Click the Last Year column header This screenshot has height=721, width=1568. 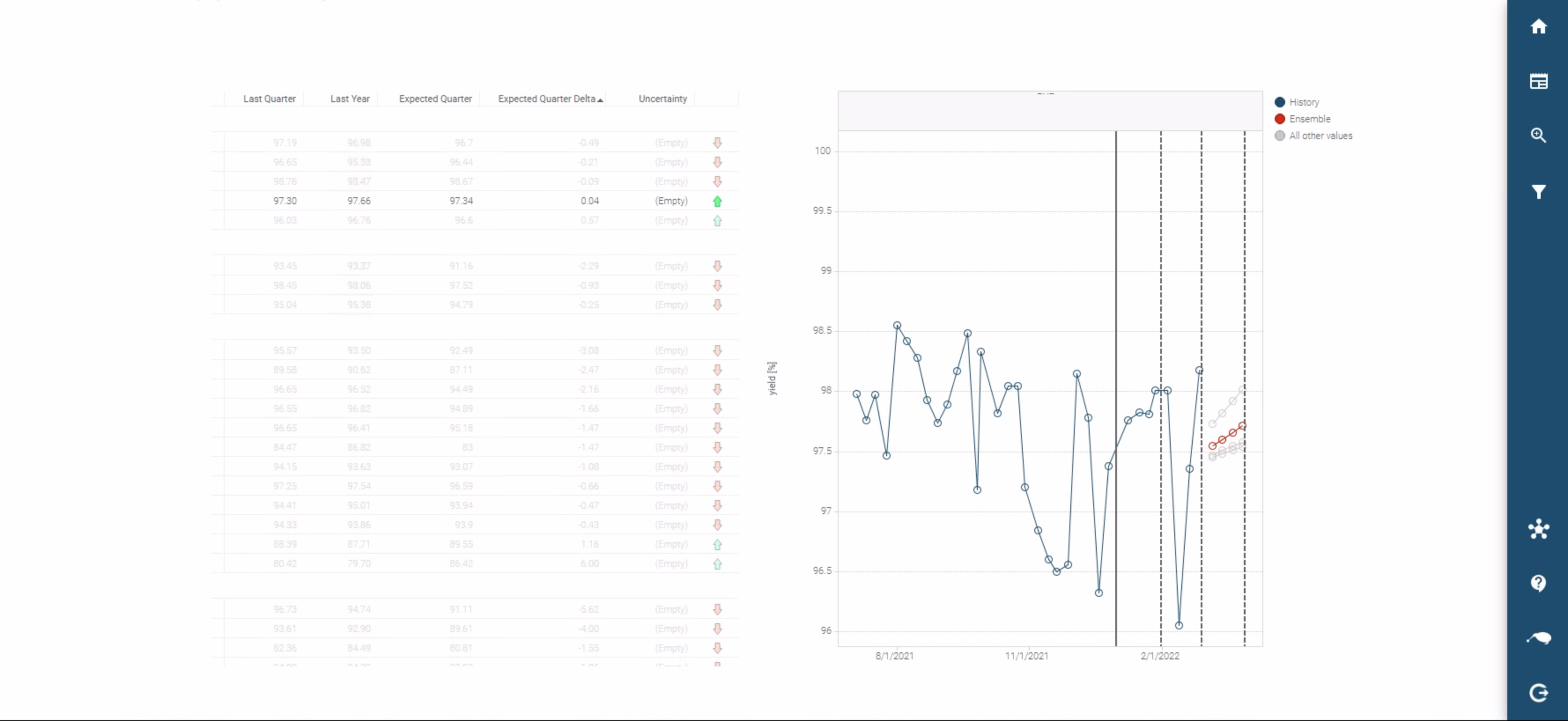349,99
